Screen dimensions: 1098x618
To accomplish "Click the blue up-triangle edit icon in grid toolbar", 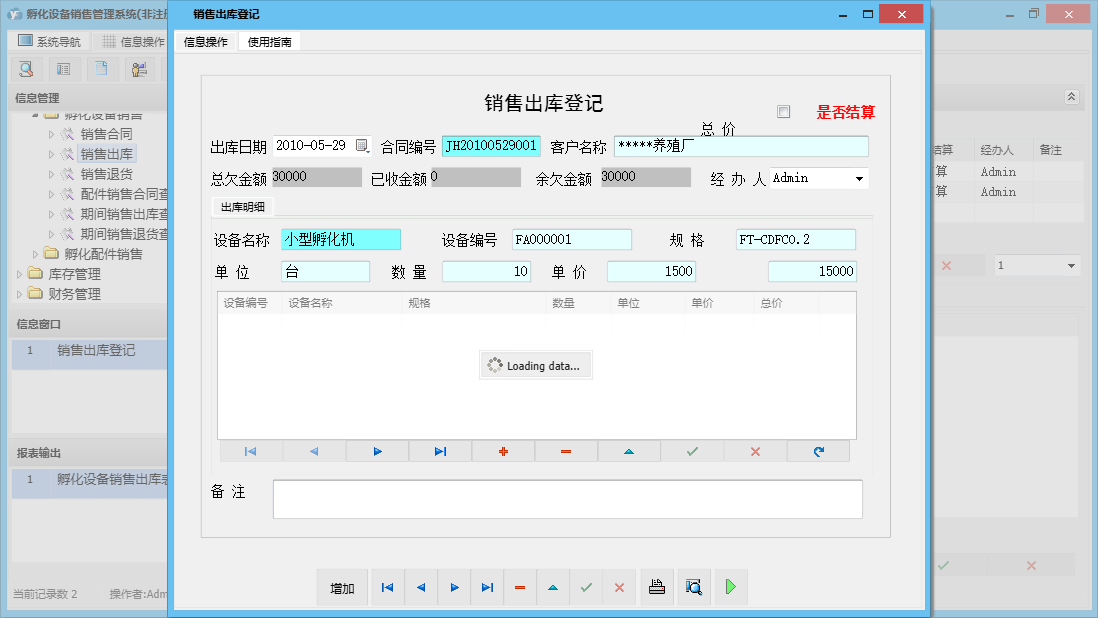I will pos(629,451).
